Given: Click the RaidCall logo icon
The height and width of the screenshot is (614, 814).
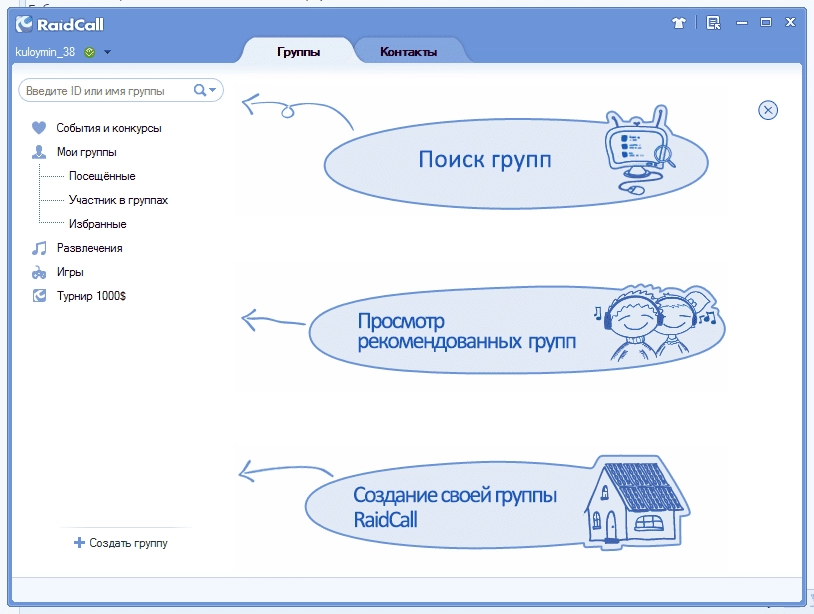Looking at the screenshot, I should click(x=24, y=24).
